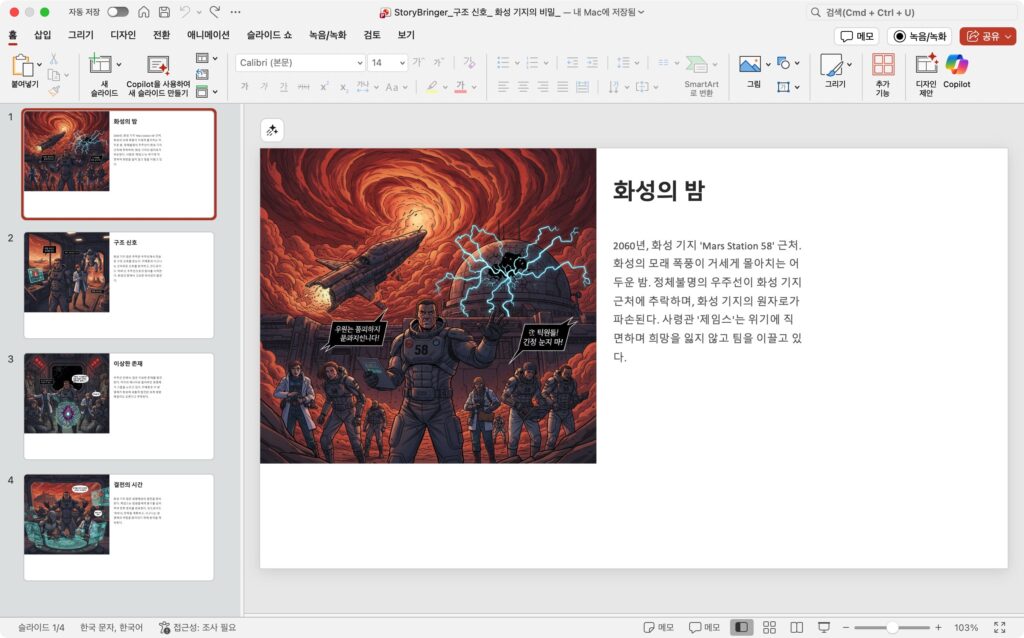This screenshot has height=638, width=1024.
Task: Expand the 공유 (Share) dropdown
Action: (1008, 36)
